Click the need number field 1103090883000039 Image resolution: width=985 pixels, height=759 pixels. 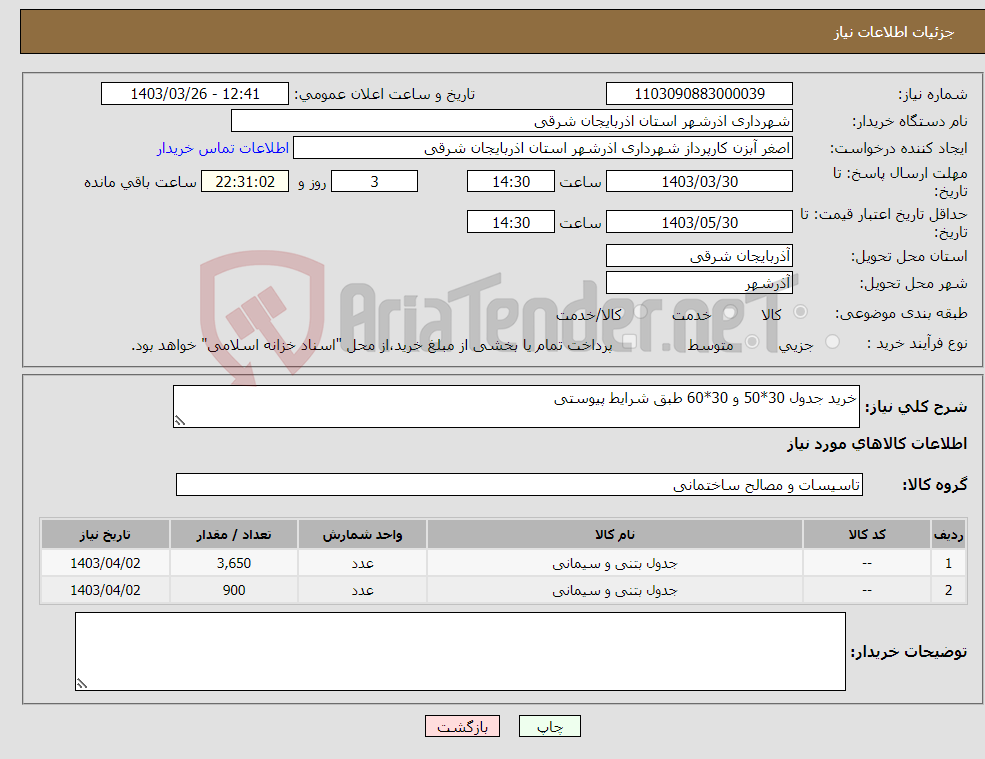699,94
